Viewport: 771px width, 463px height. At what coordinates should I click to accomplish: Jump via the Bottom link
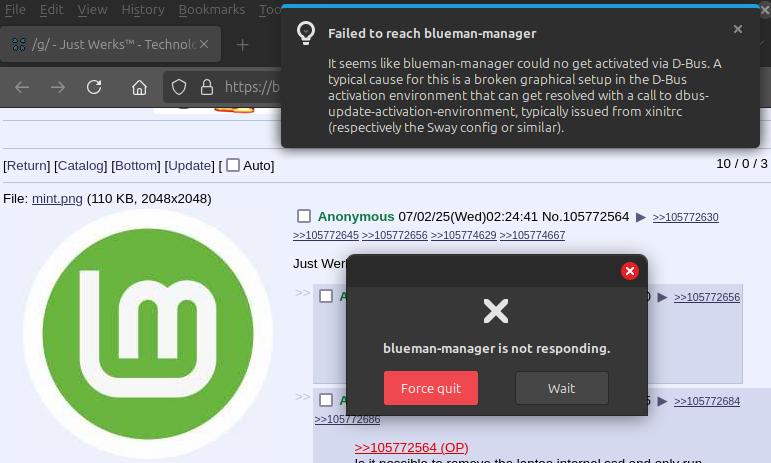136,166
